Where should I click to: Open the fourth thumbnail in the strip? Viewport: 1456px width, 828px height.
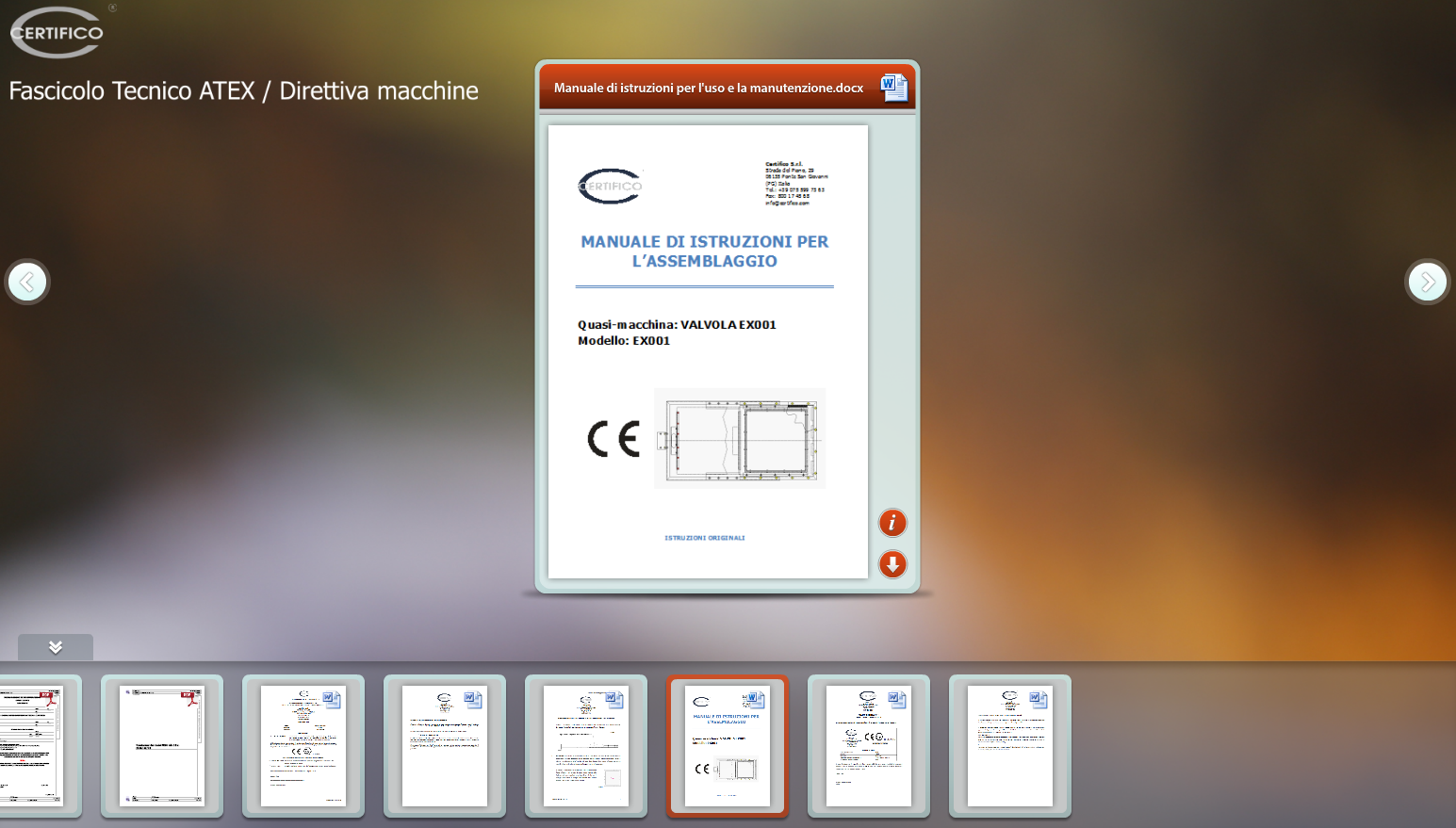tap(445, 745)
